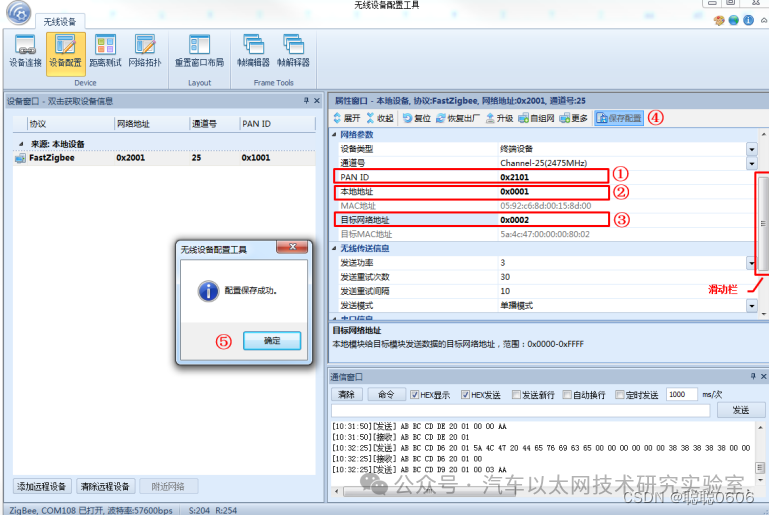Select the FastZigbee row address 0x2001

tap(130, 158)
